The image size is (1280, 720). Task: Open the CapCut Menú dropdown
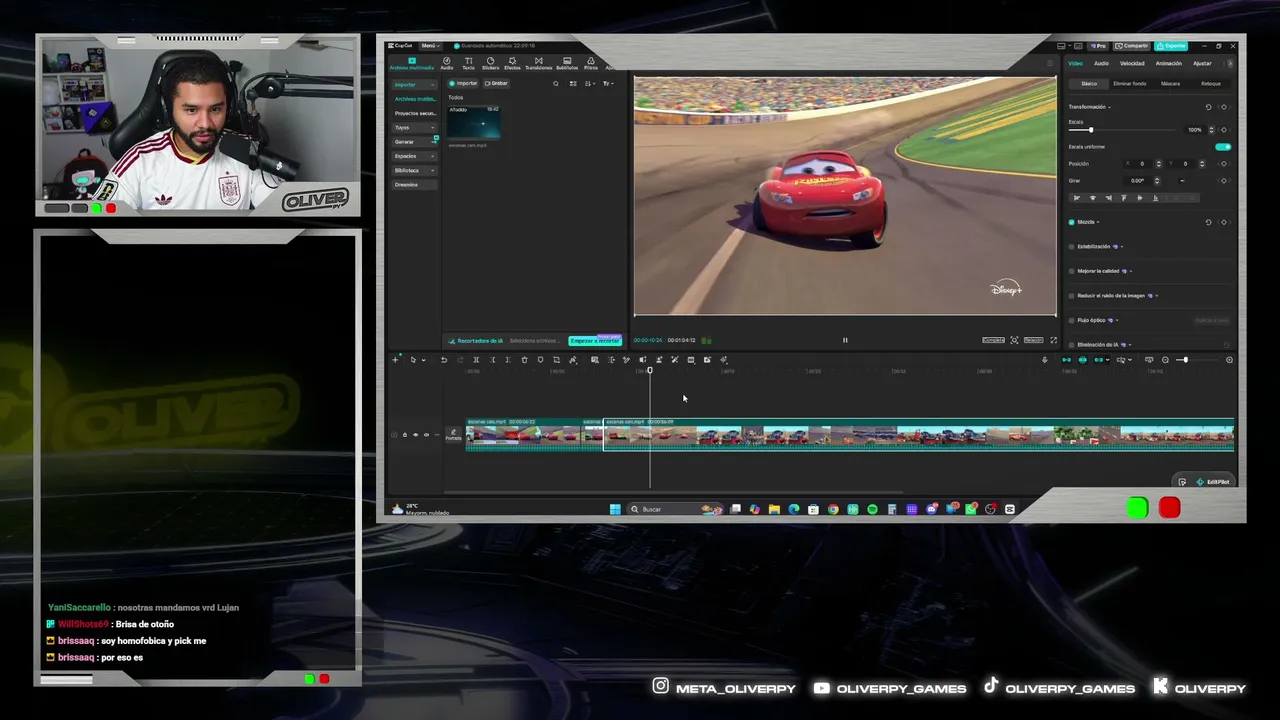[429, 46]
